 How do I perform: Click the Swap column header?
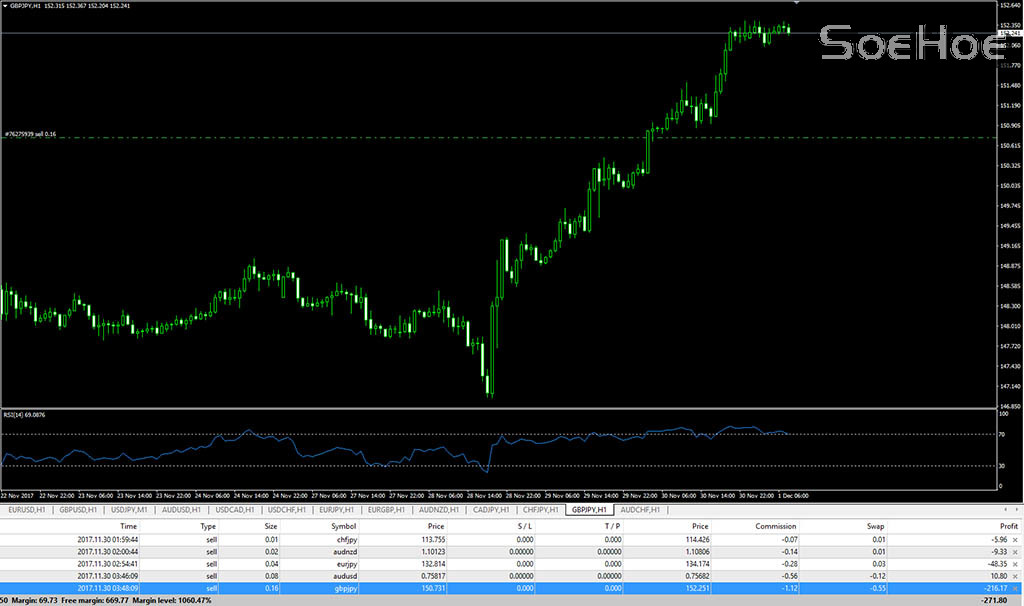coord(876,526)
